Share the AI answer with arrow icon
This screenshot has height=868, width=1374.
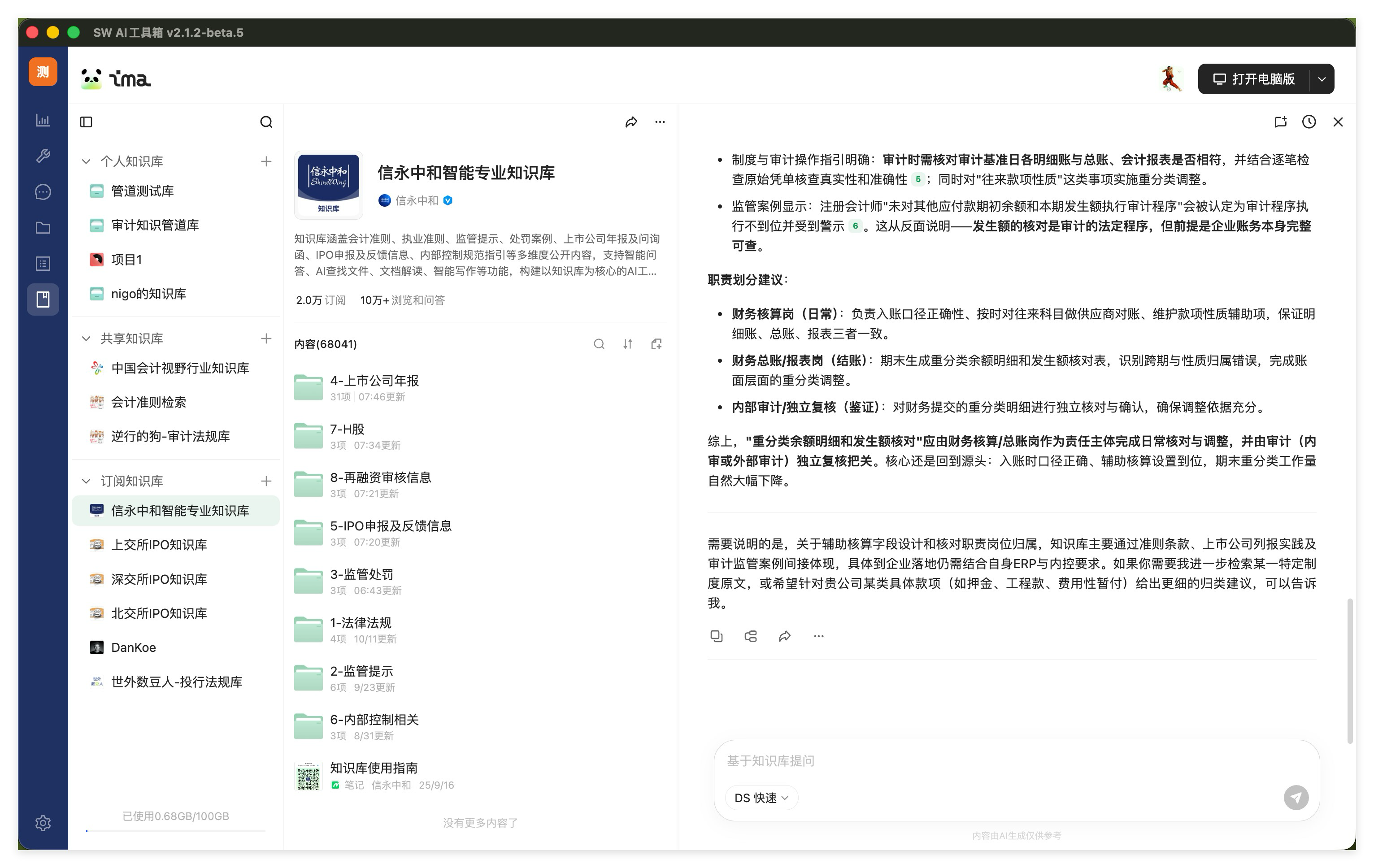coord(785,636)
